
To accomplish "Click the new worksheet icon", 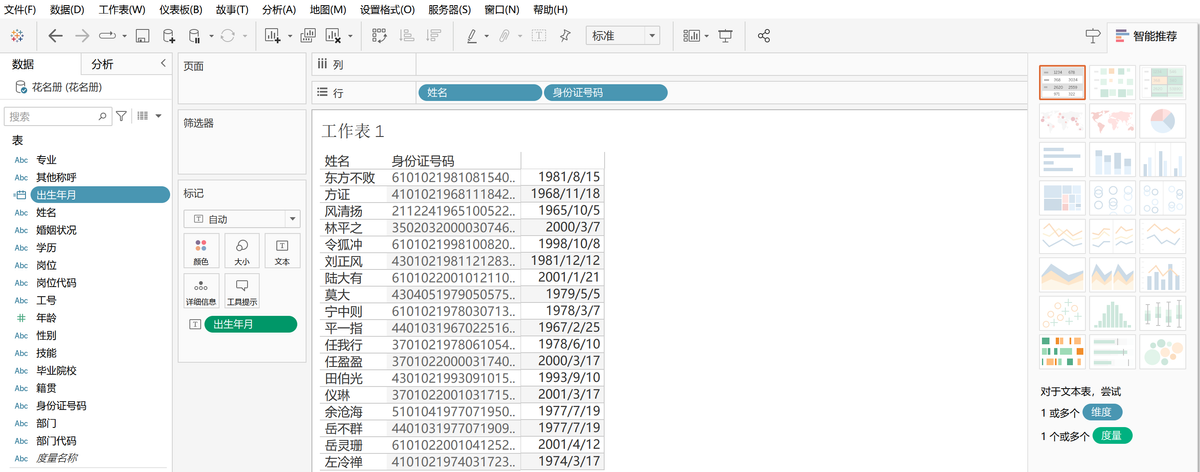I will (273, 36).
